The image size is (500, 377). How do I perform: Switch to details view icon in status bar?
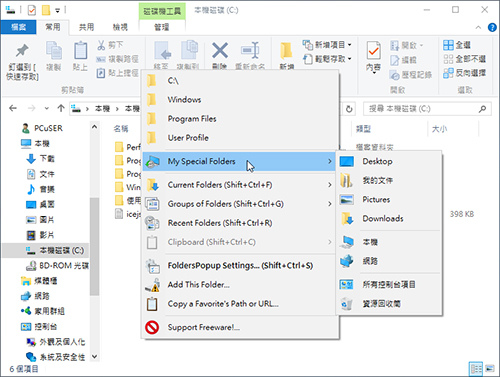coord(476,369)
